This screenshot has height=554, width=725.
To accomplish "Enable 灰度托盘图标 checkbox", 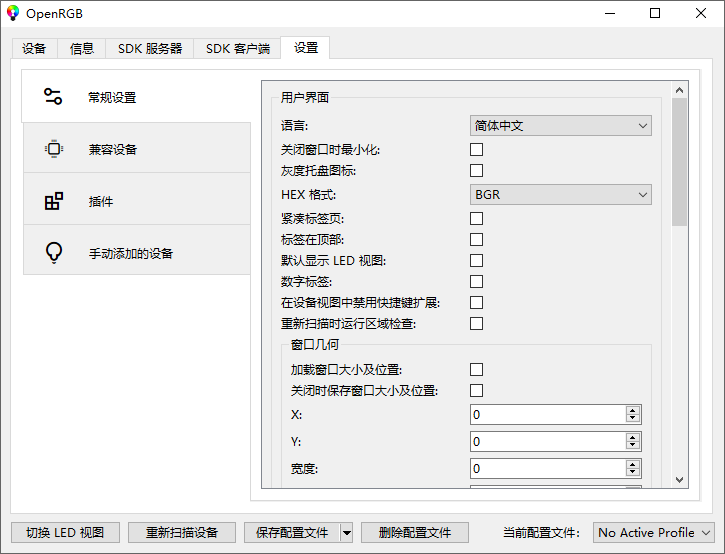I will tap(476, 171).
